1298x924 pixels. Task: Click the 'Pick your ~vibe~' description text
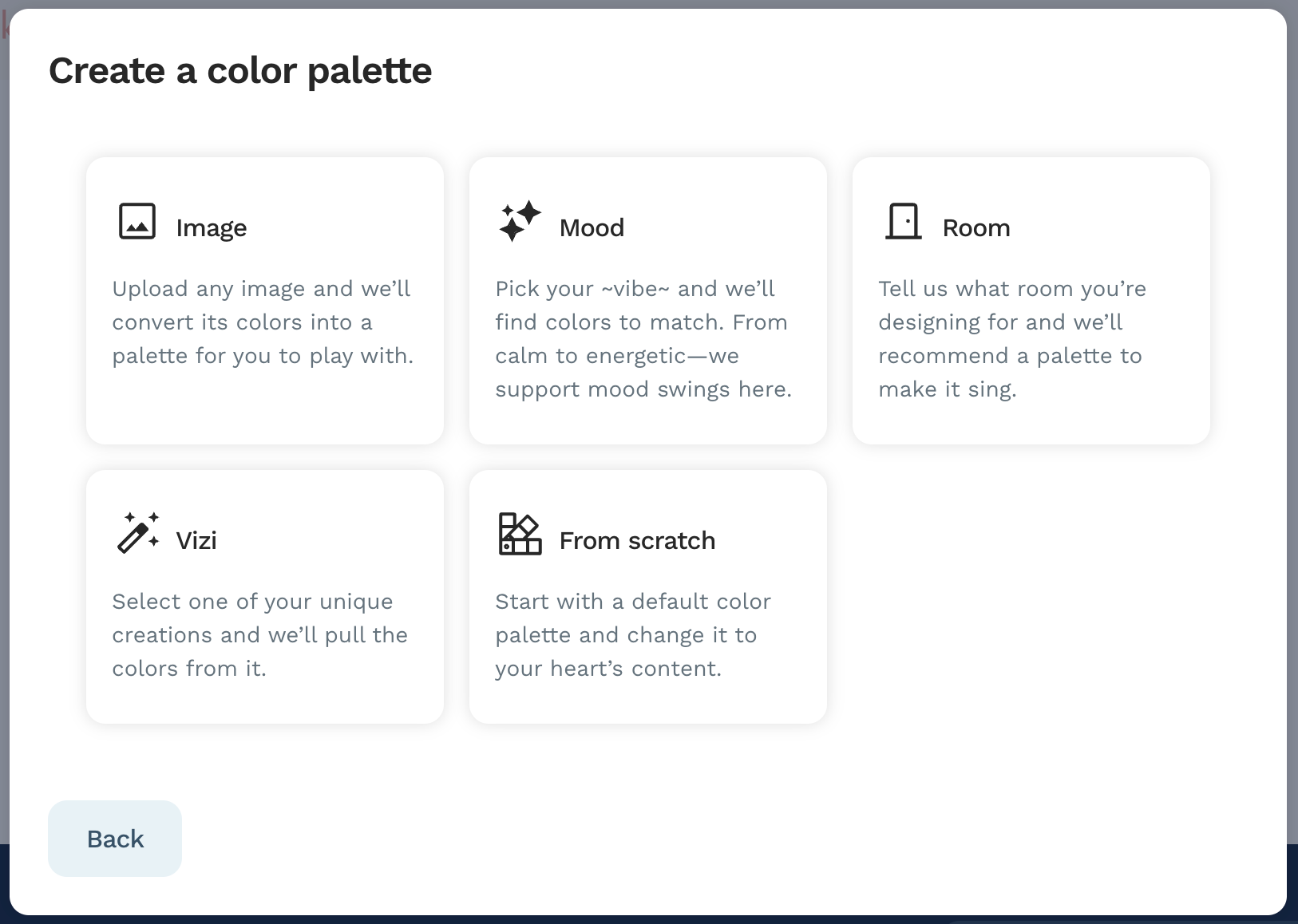pyautogui.click(x=643, y=339)
